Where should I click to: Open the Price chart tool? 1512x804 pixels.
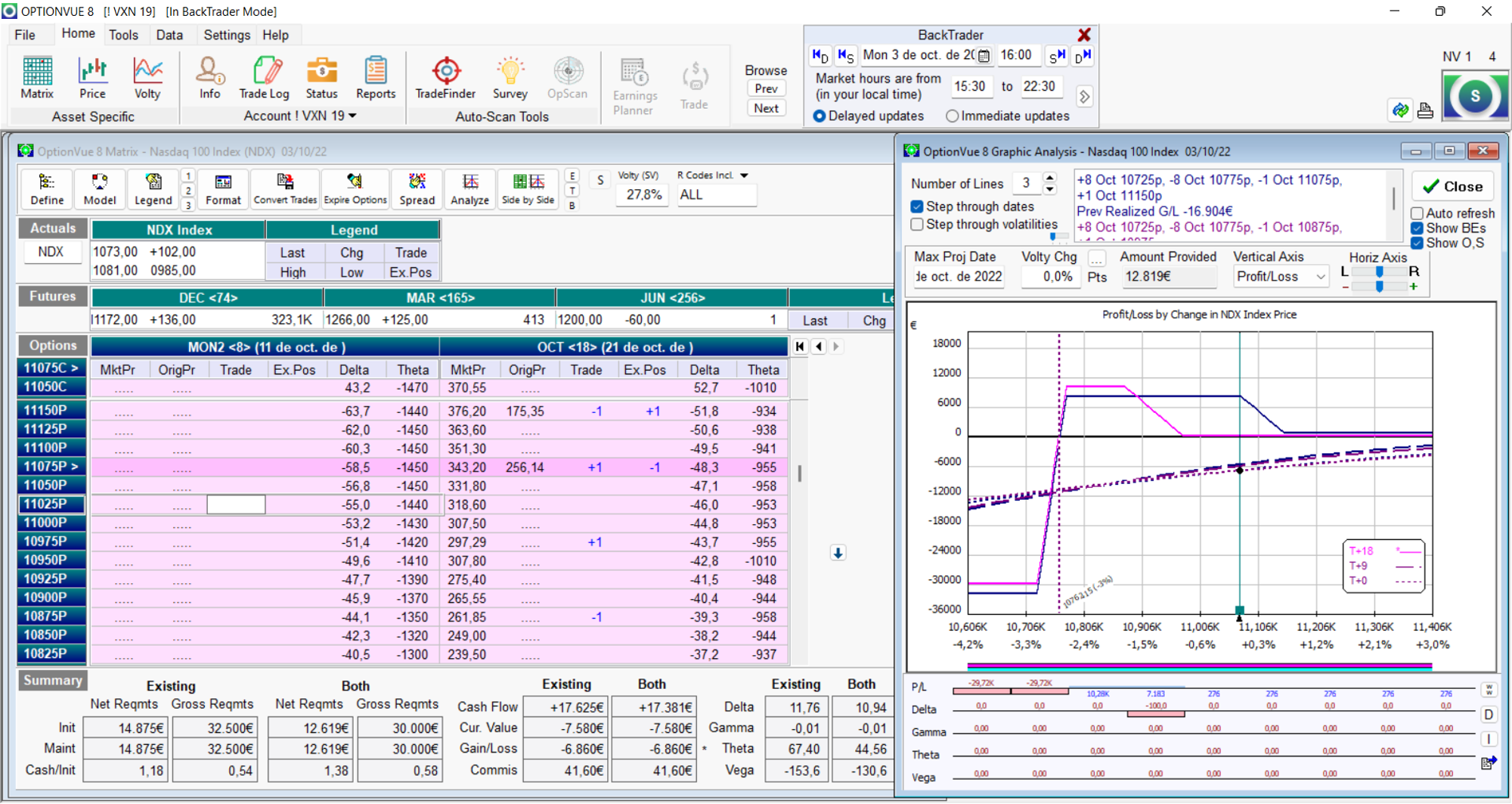point(92,78)
